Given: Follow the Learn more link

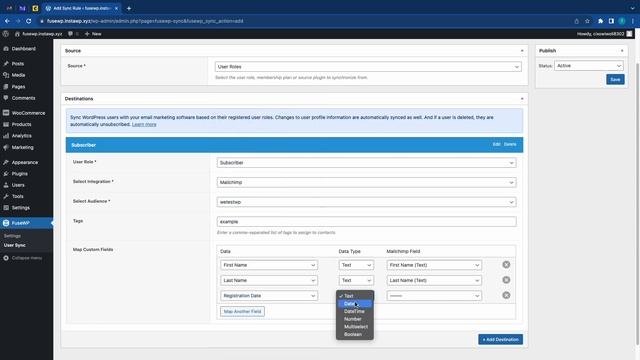Looking at the screenshot, I should [144, 124].
